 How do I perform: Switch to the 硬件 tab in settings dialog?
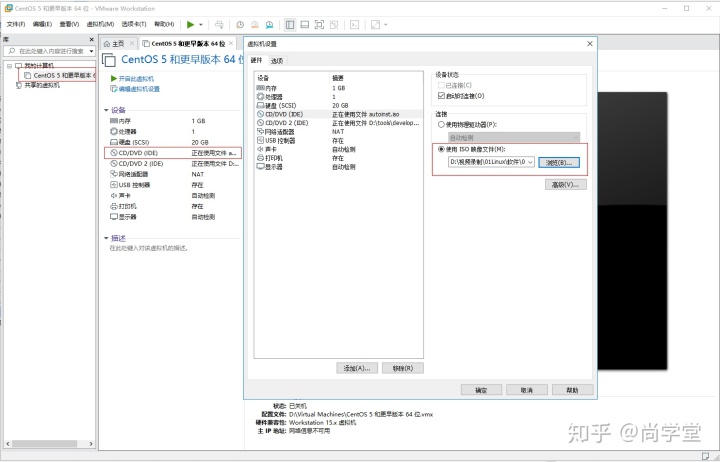click(x=257, y=60)
